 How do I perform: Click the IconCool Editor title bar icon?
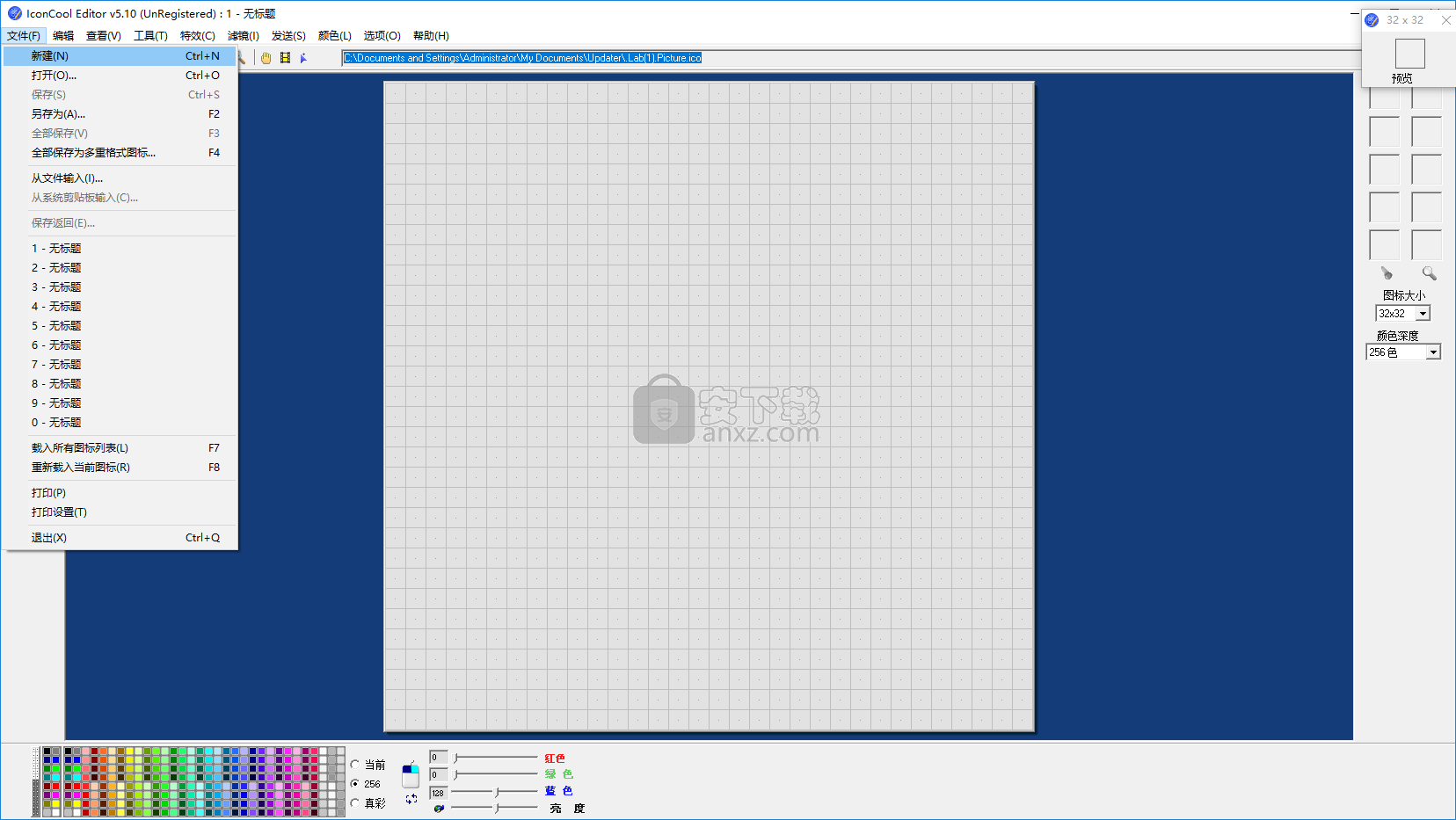click(14, 13)
